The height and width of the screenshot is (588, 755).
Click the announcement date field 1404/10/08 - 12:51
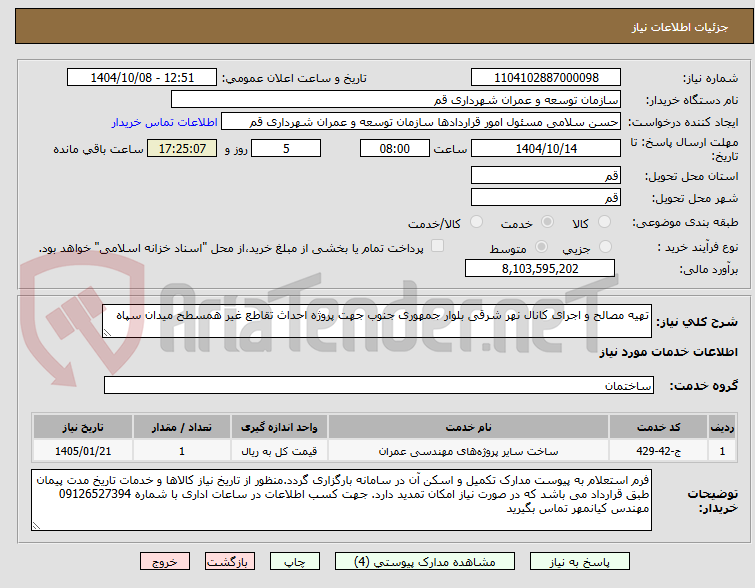pos(142,78)
